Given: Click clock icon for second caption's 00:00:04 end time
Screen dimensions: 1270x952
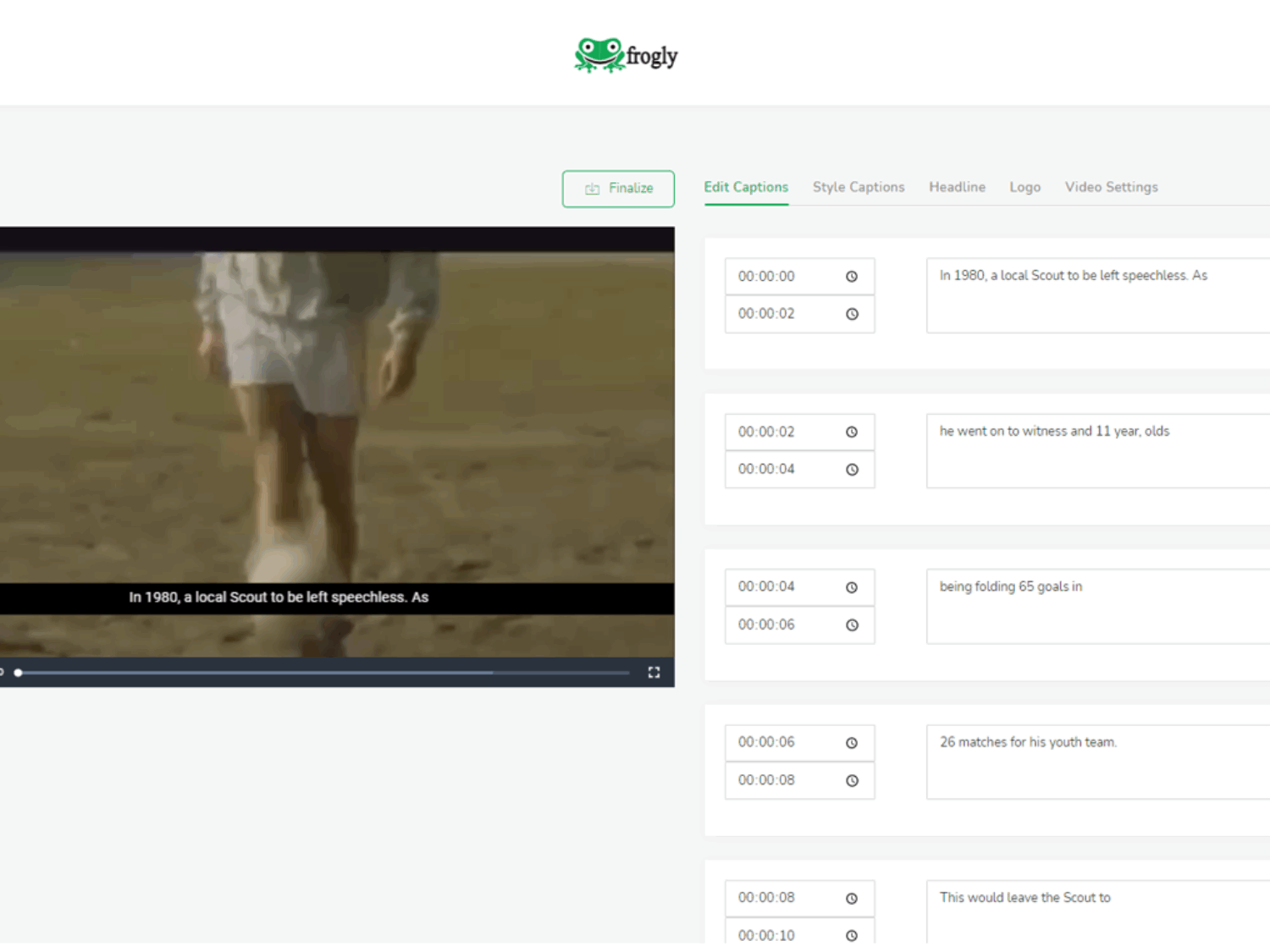Looking at the screenshot, I should (x=852, y=470).
